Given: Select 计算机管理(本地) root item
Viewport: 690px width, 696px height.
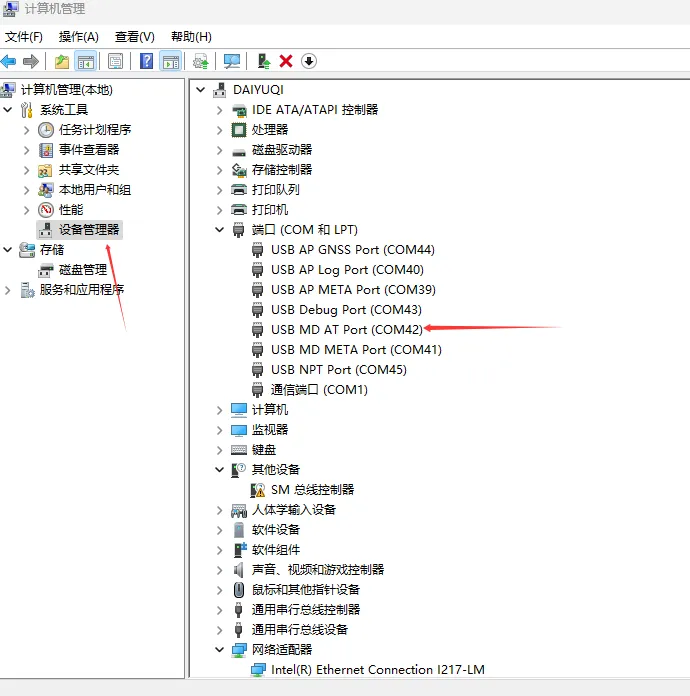Looking at the screenshot, I should (x=67, y=90).
